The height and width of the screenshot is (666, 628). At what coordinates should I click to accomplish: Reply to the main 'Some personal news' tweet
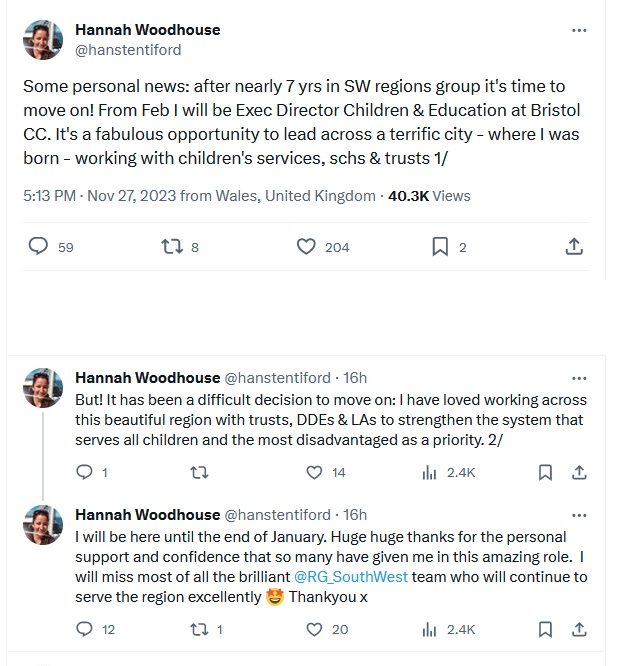point(38,246)
